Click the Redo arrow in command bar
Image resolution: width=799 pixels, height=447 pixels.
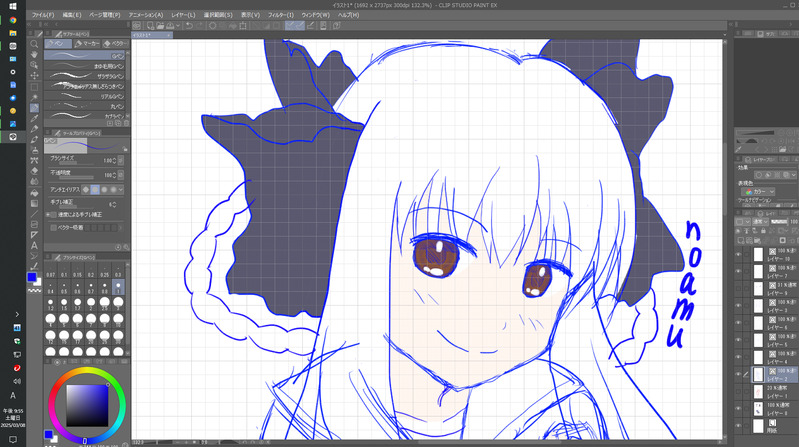coord(199,25)
